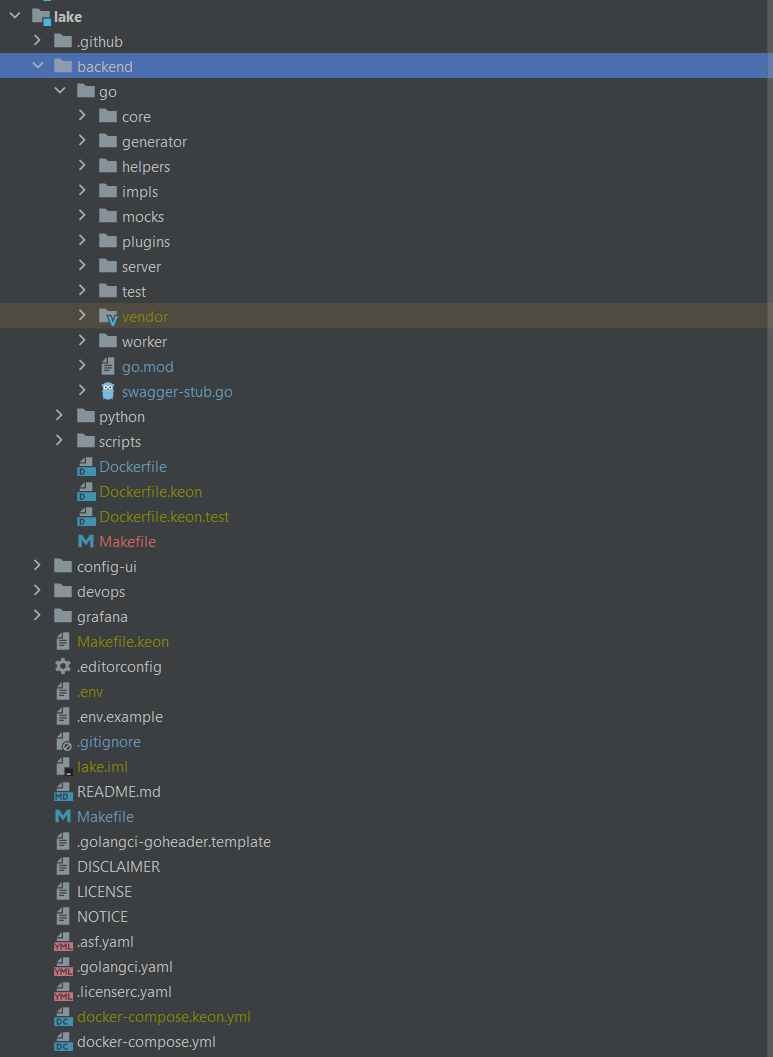Image resolution: width=773 pixels, height=1057 pixels.
Task: Expand the vendor directory chevron
Action: coord(83,316)
